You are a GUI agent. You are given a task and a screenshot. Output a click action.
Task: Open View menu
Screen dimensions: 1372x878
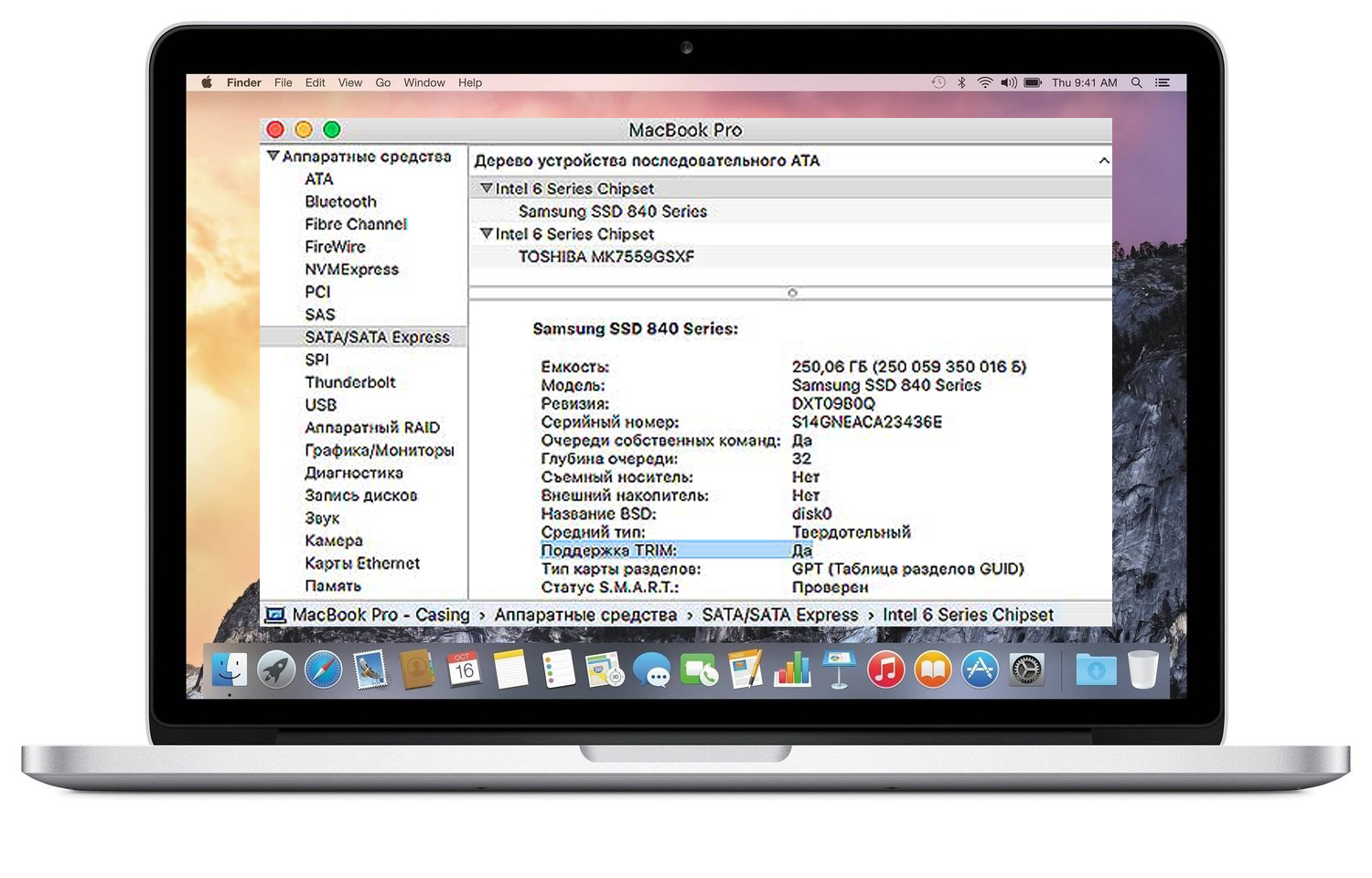(350, 82)
